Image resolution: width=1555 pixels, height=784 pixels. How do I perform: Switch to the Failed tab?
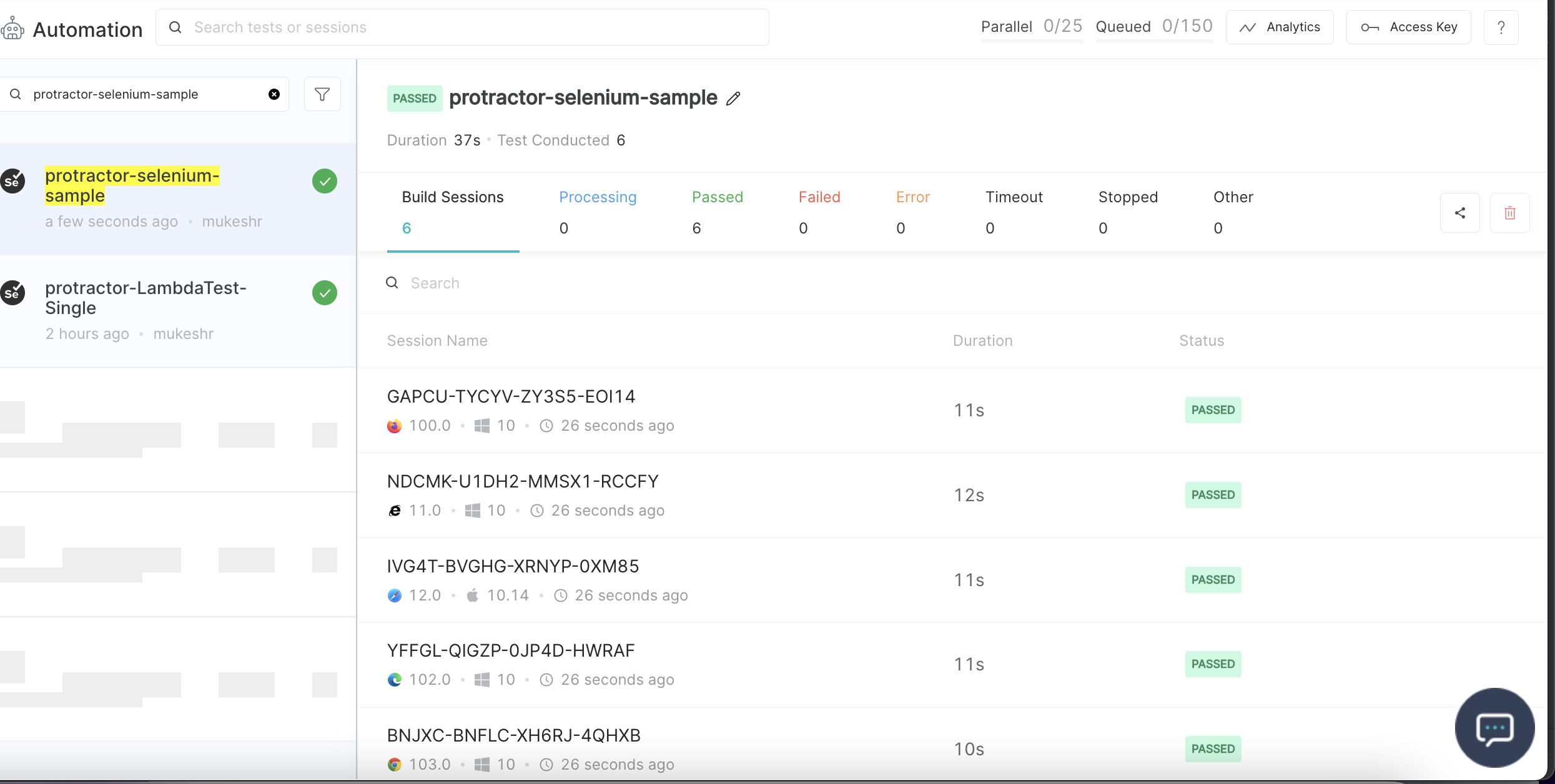coord(819,212)
